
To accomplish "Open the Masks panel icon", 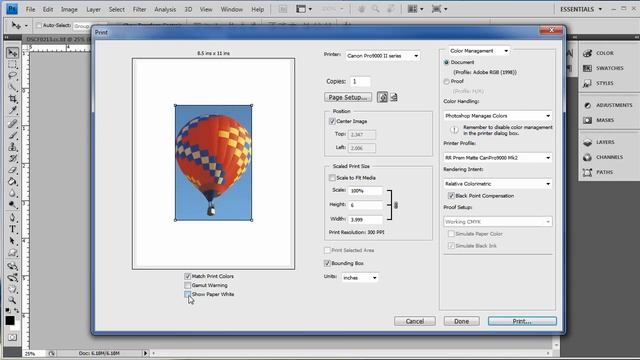I will tap(587, 120).
